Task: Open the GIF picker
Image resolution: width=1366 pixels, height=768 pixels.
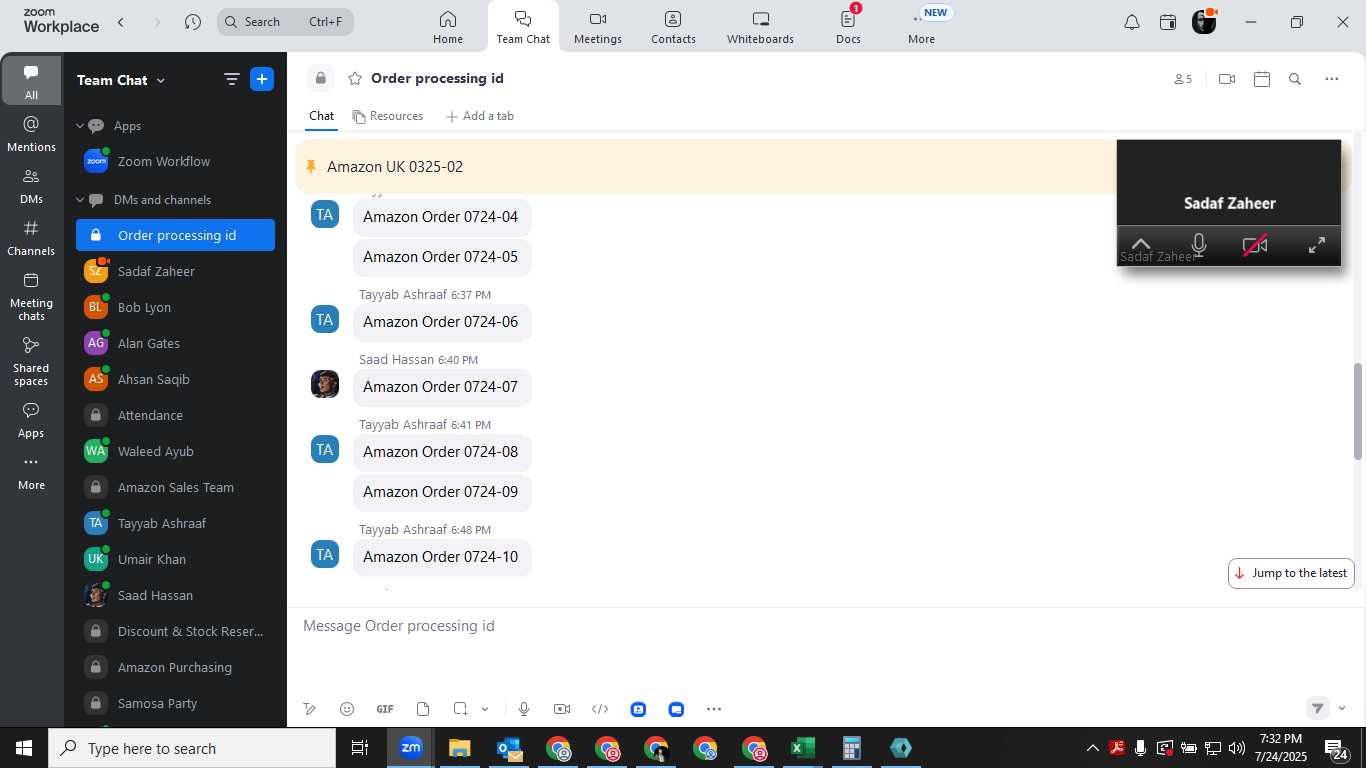Action: pyautogui.click(x=385, y=709)
